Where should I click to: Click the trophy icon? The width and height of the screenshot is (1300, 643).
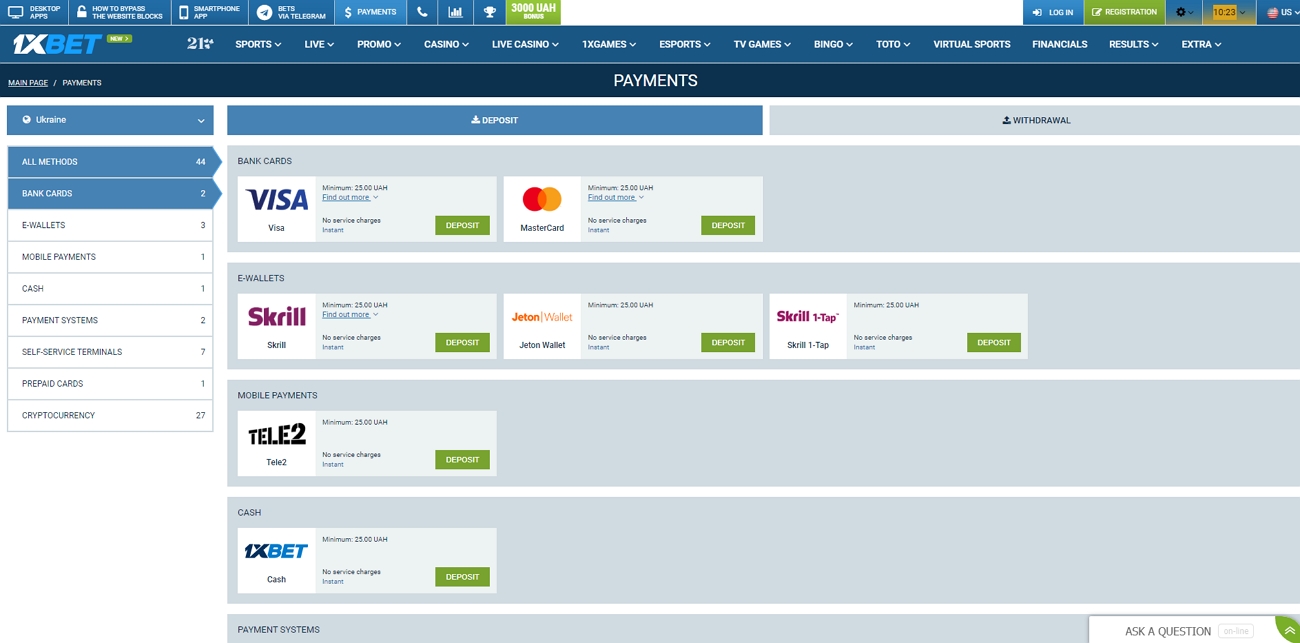tap(489, 12)
